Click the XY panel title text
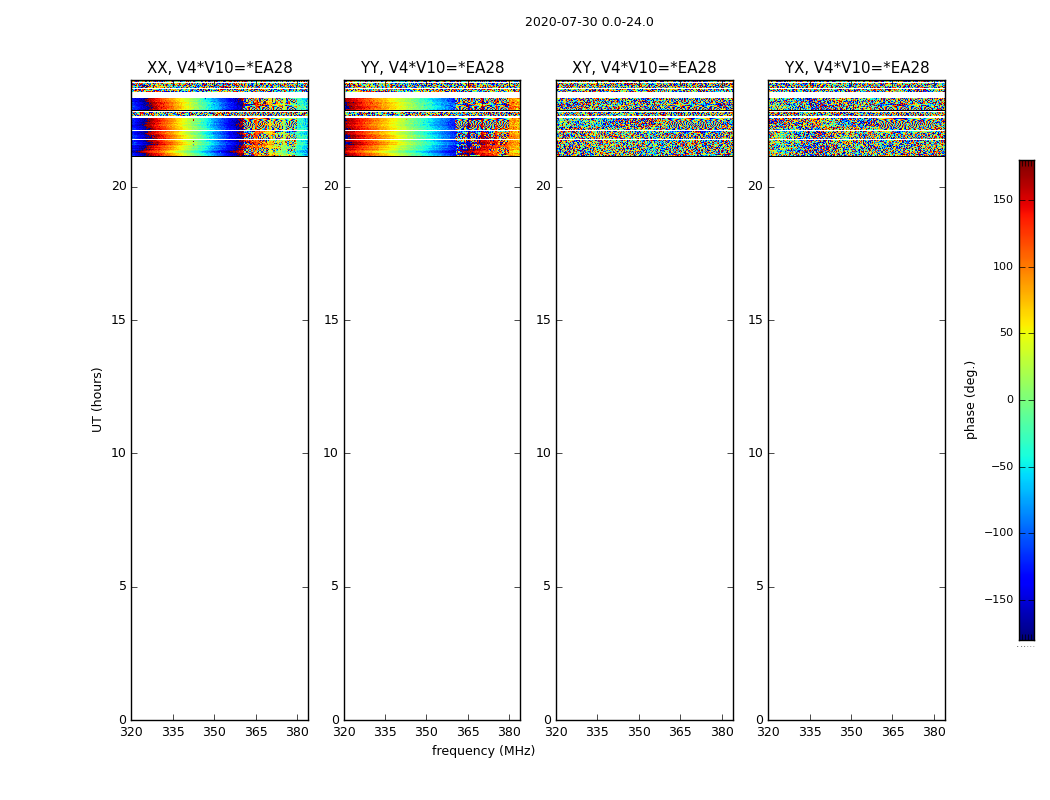The width and height of the screenshot is (1050, 800). pyautogui.click(x=644, y=68)
